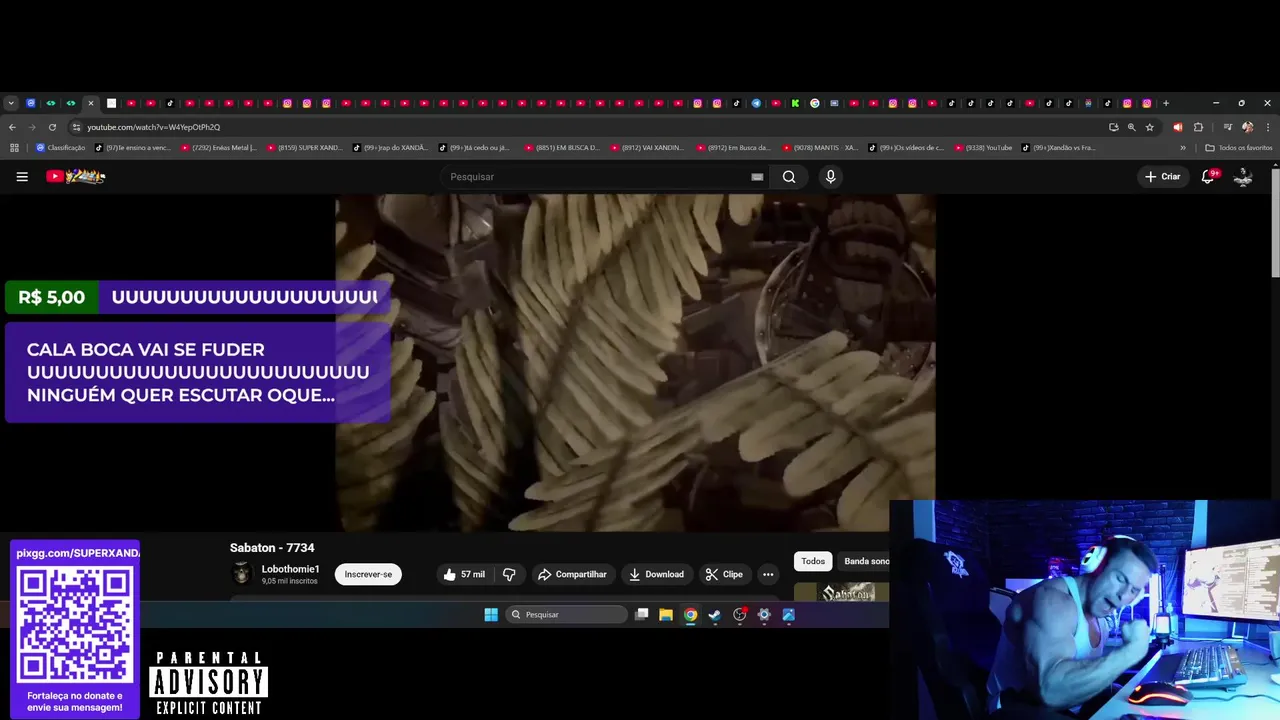
Task: Close the active tab with its X
Action: tap(90, 103)
